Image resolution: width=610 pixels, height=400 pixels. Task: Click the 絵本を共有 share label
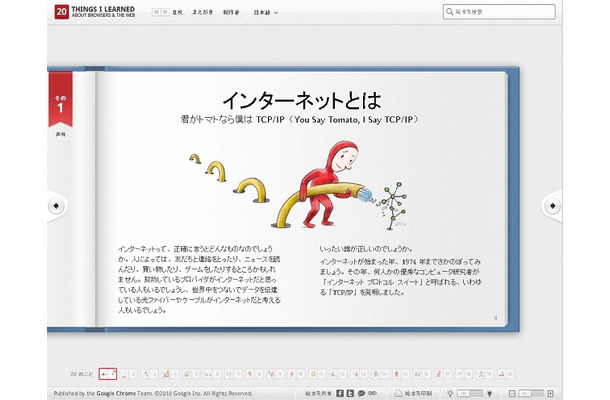319,393
